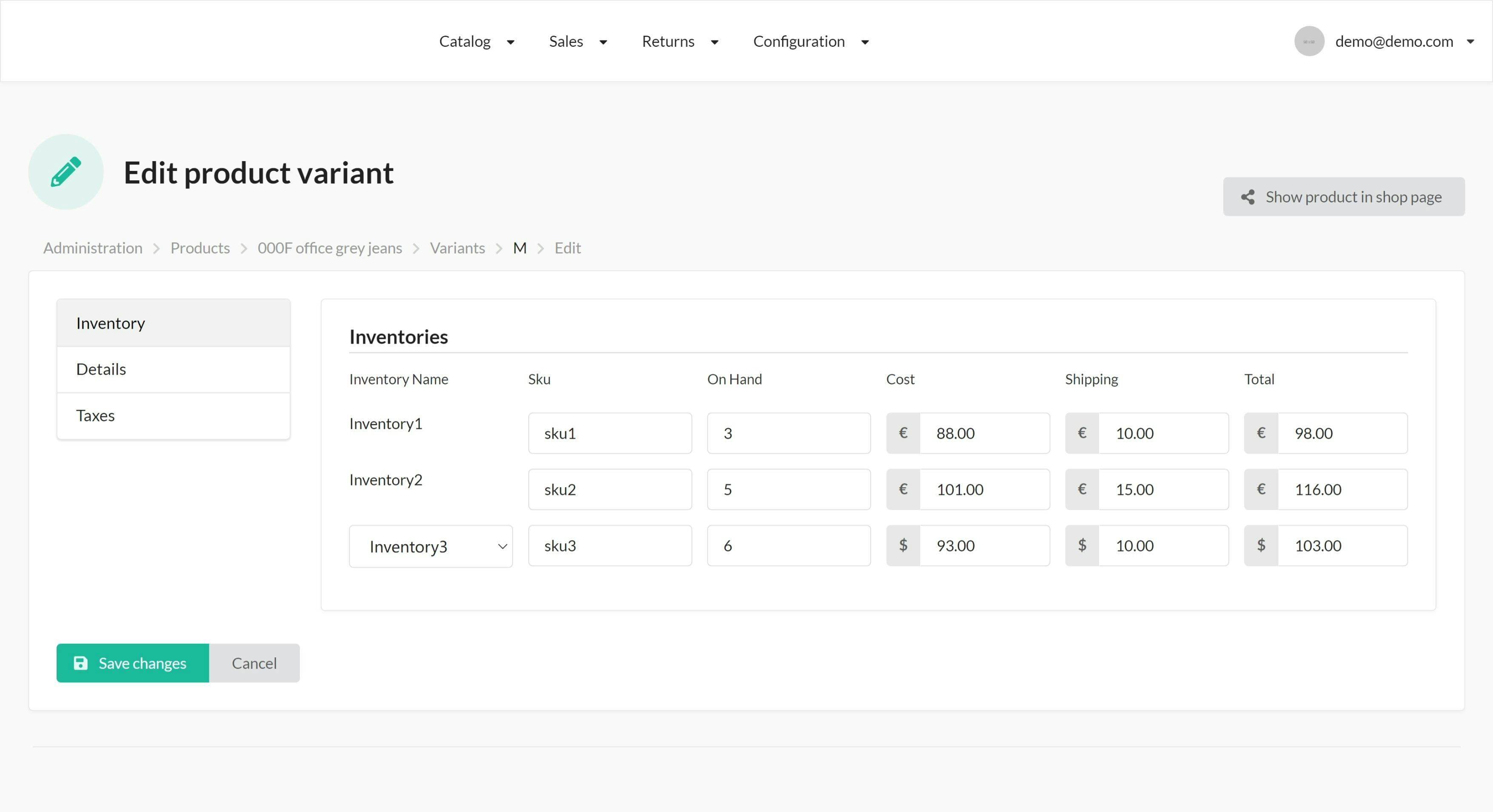Click the Total column header

1259,379
